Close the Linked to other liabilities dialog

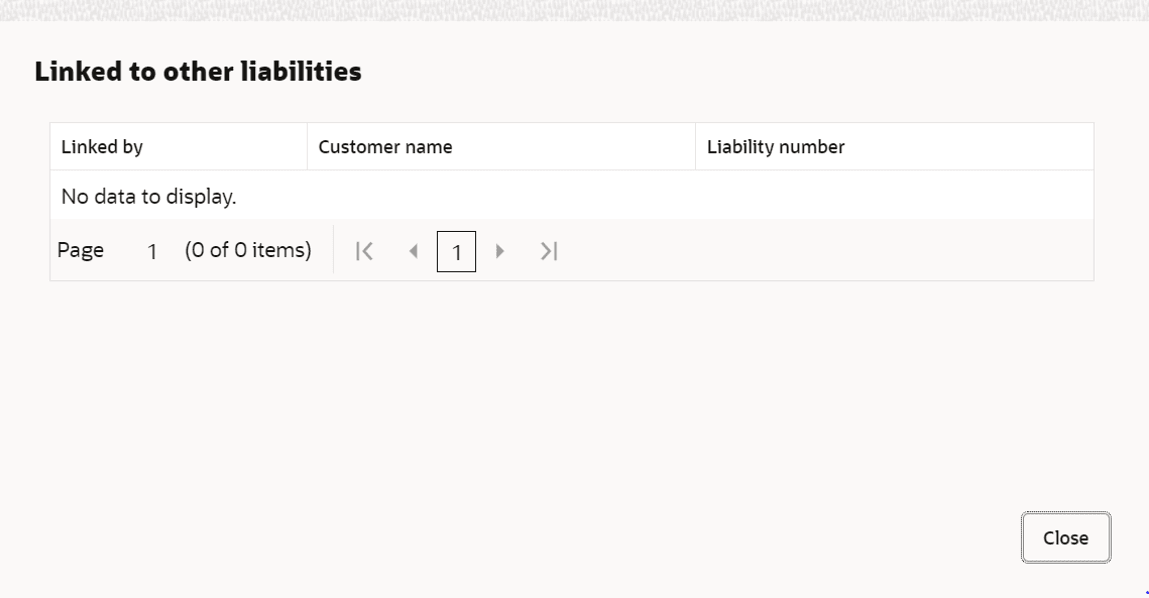(1066, 538)
